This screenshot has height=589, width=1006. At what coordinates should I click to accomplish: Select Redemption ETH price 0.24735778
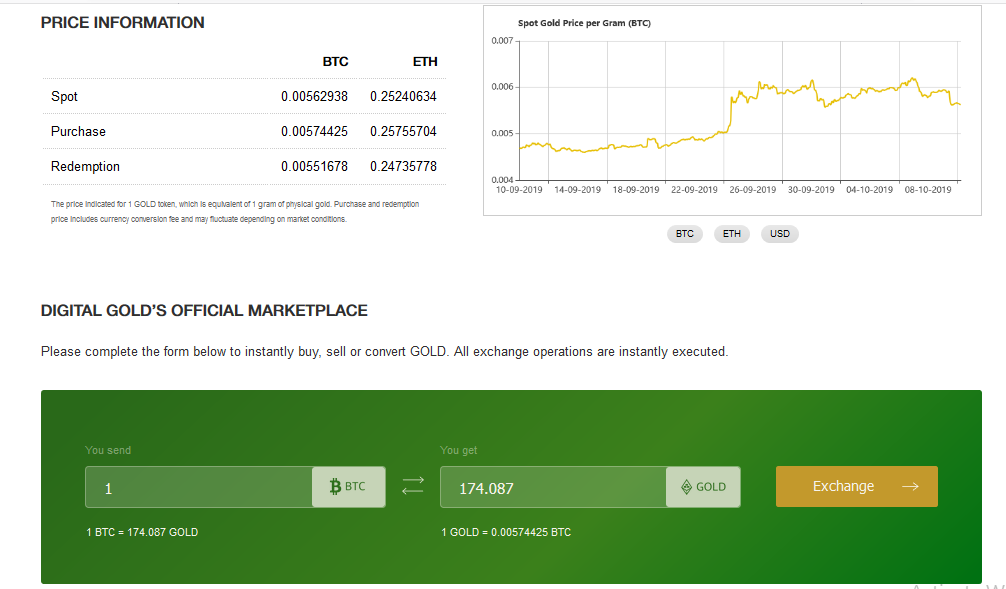(x=403, y=167)
